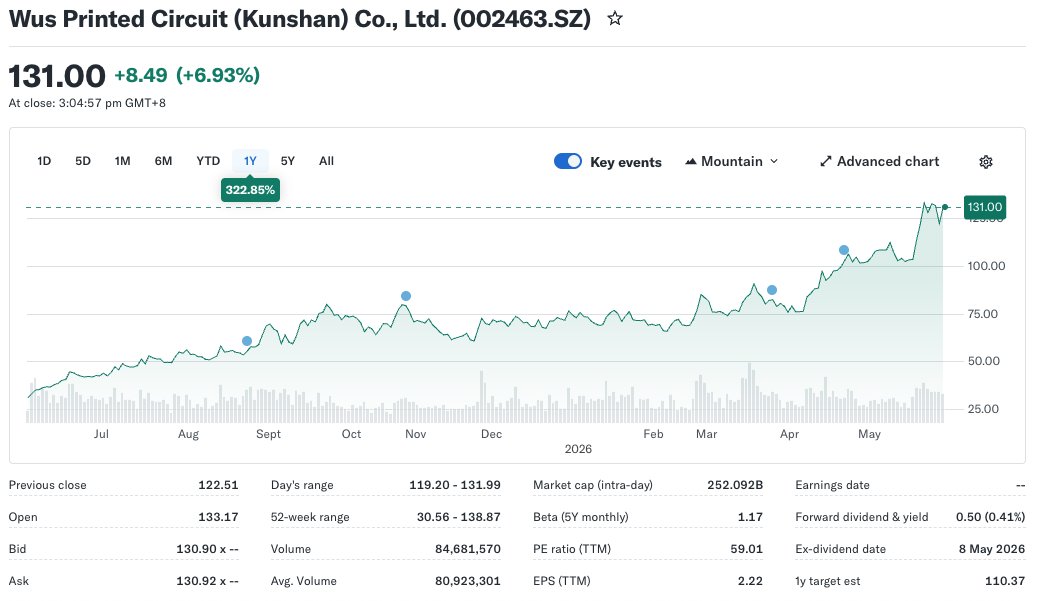Click the Earnings date label
Image resolution: width=1040 pixels, height=601 pixels.
pyautogui.click(x=832, y=485)
